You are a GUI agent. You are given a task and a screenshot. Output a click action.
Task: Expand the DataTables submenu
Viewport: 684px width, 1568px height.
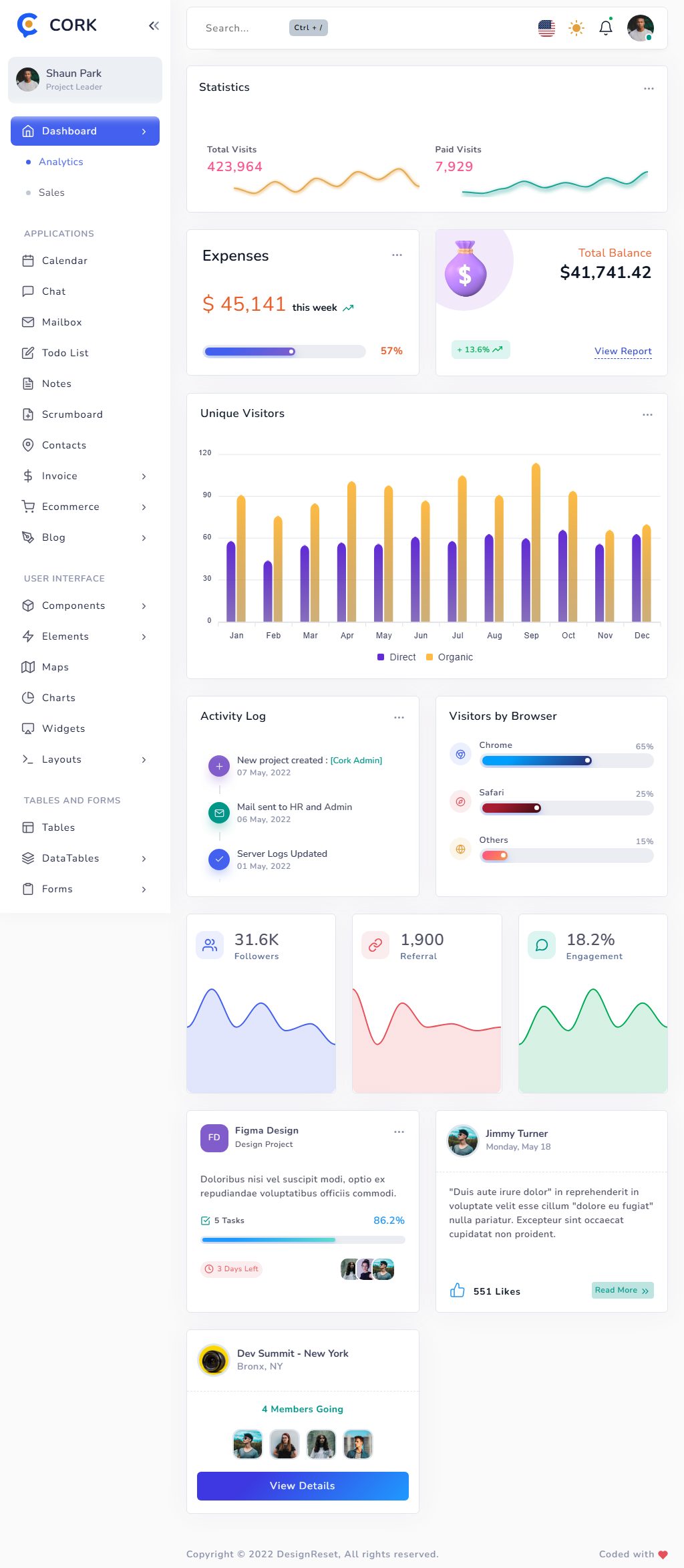pos(144,858)
